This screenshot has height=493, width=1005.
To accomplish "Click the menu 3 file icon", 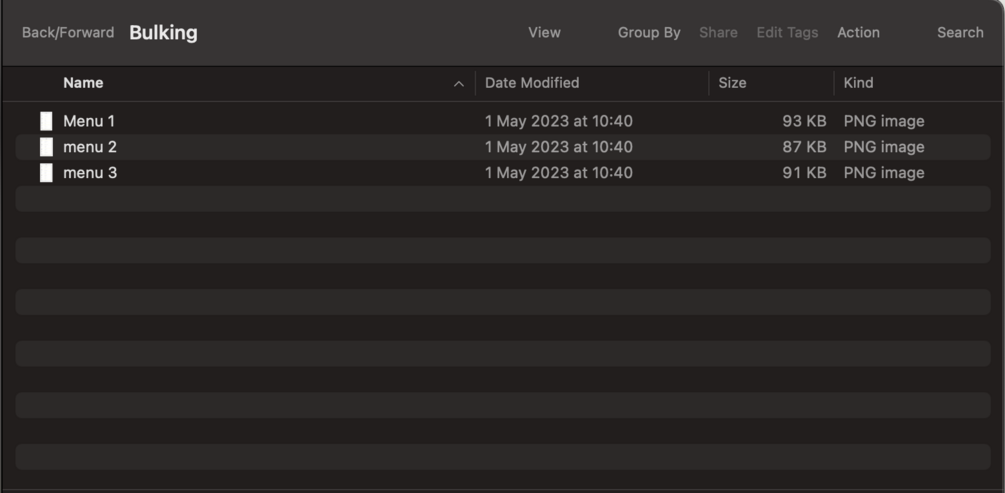I will pyautogui.click(x=46, y=173).
